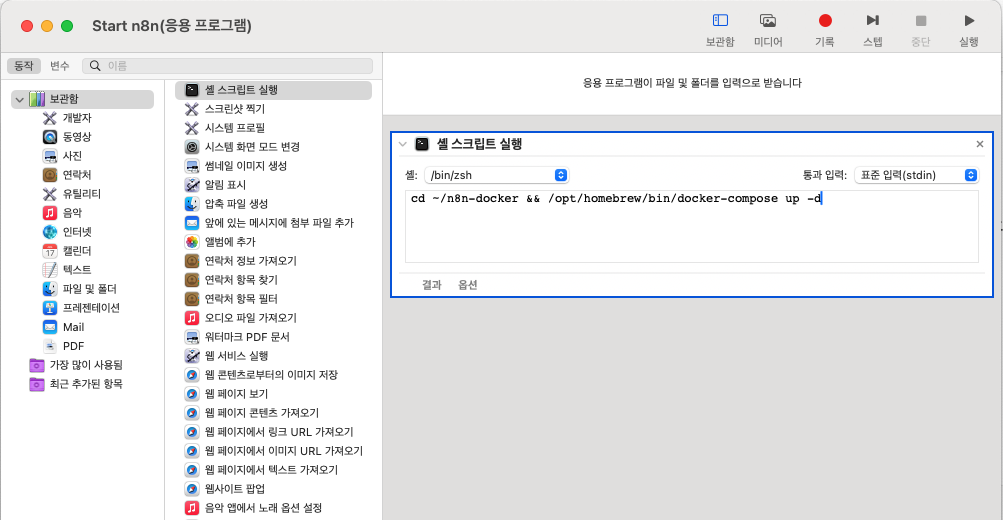Select 프레젠테이션 category in library

[91, 308]
